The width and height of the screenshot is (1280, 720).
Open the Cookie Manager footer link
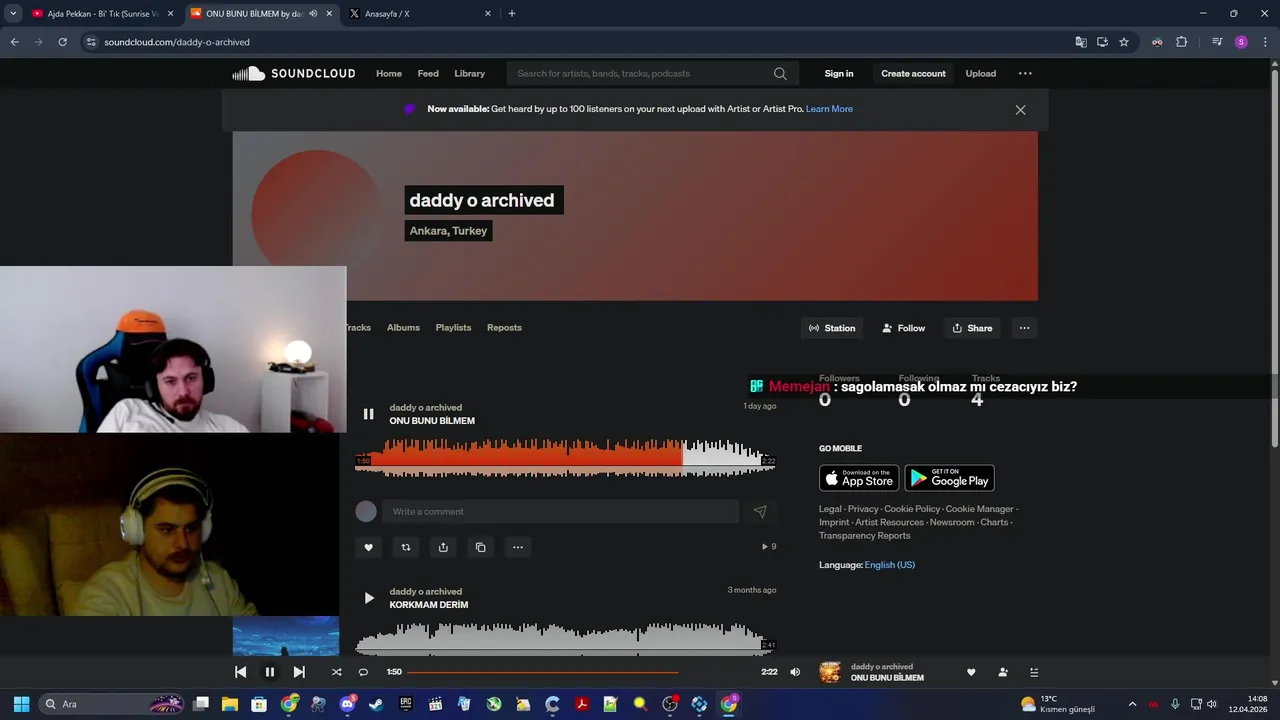click(980, 509)
